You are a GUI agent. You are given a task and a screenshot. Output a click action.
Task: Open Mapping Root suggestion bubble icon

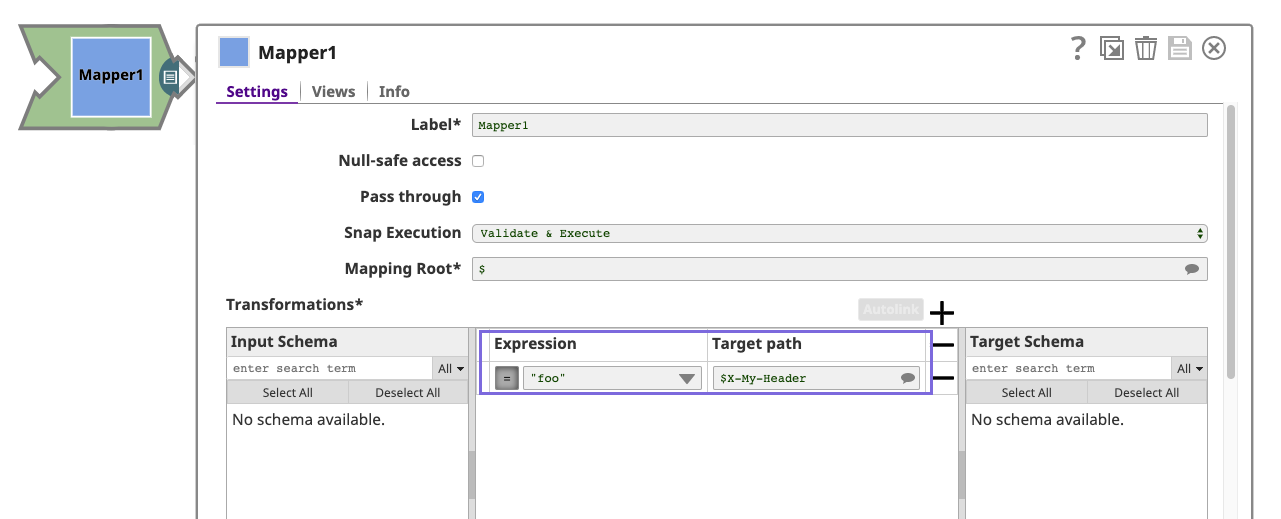pyautogui.click(x=1192, y=269)
